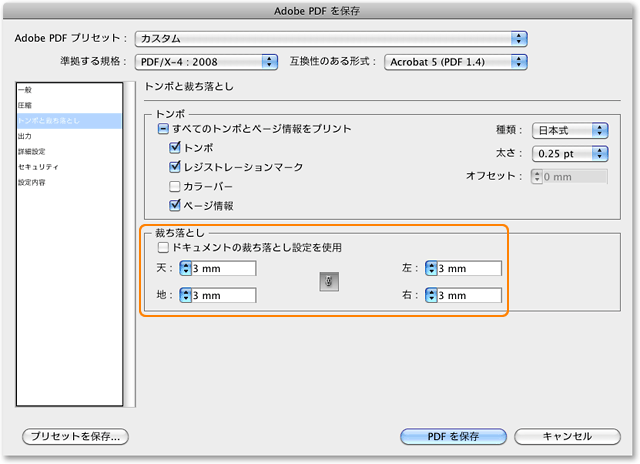Viewport: 640px width, 464px height.
Task: Select セキュリティ in the left category list
Action: (38, 167)
